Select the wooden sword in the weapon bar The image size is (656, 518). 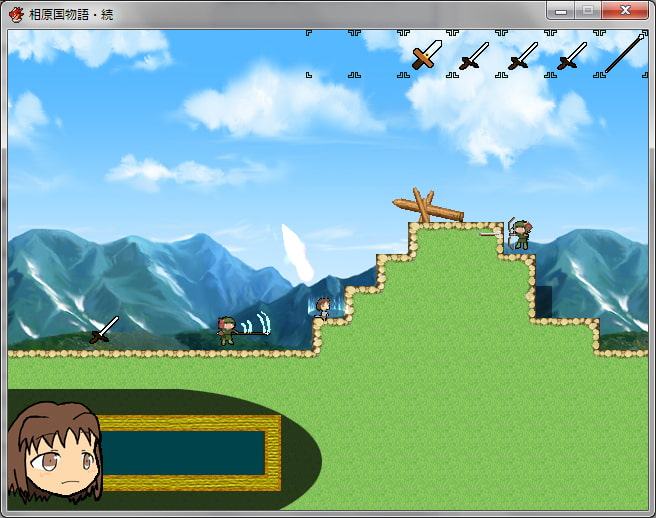[x=427, y=54]
